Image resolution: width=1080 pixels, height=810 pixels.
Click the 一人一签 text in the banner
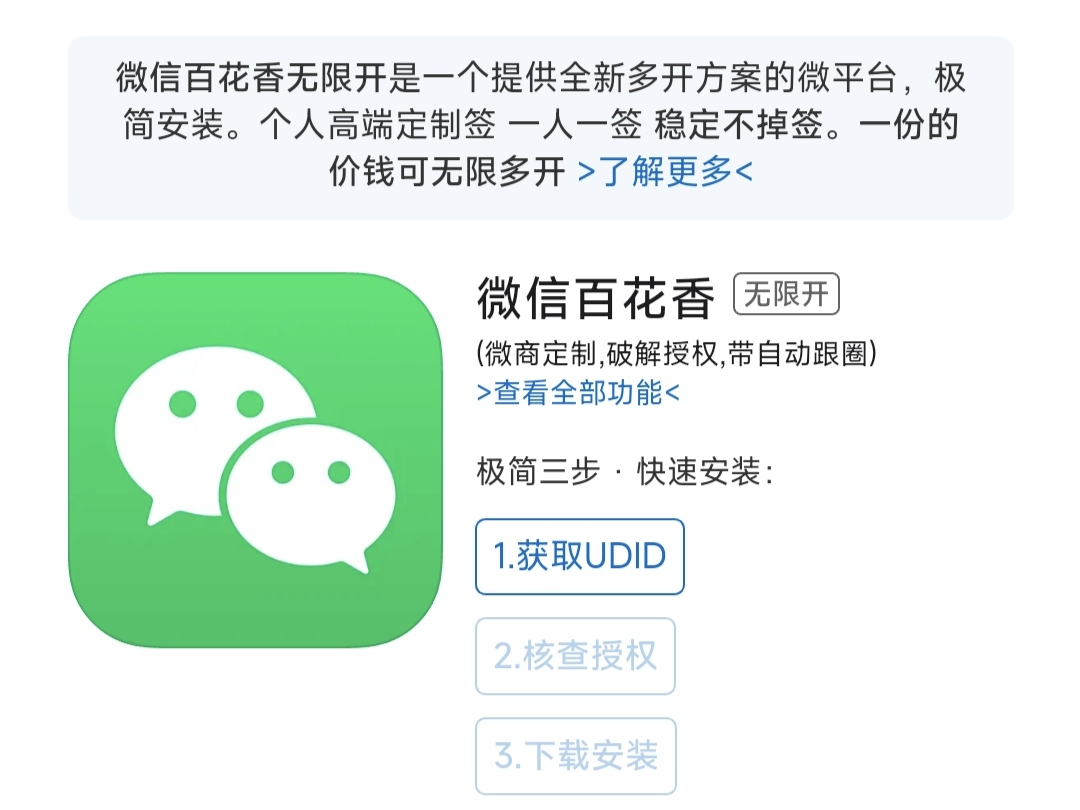575,125
